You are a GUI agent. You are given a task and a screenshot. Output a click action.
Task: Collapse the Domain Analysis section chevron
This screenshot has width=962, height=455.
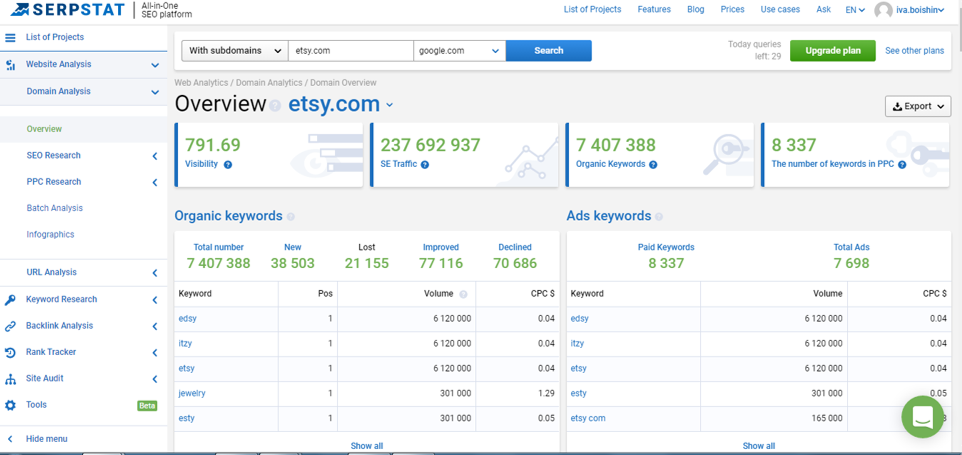(155, 92)
